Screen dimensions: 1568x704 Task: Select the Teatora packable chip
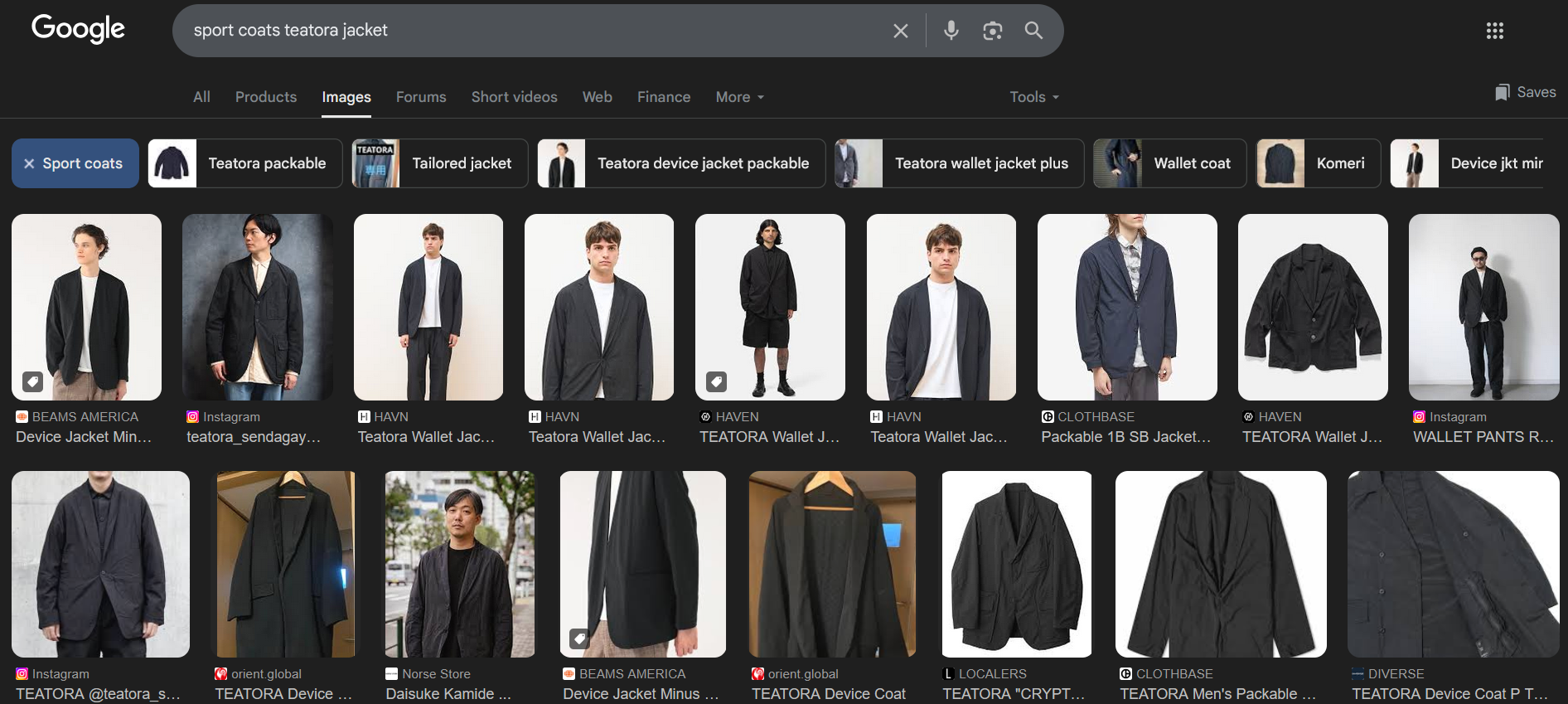(245, 163)
